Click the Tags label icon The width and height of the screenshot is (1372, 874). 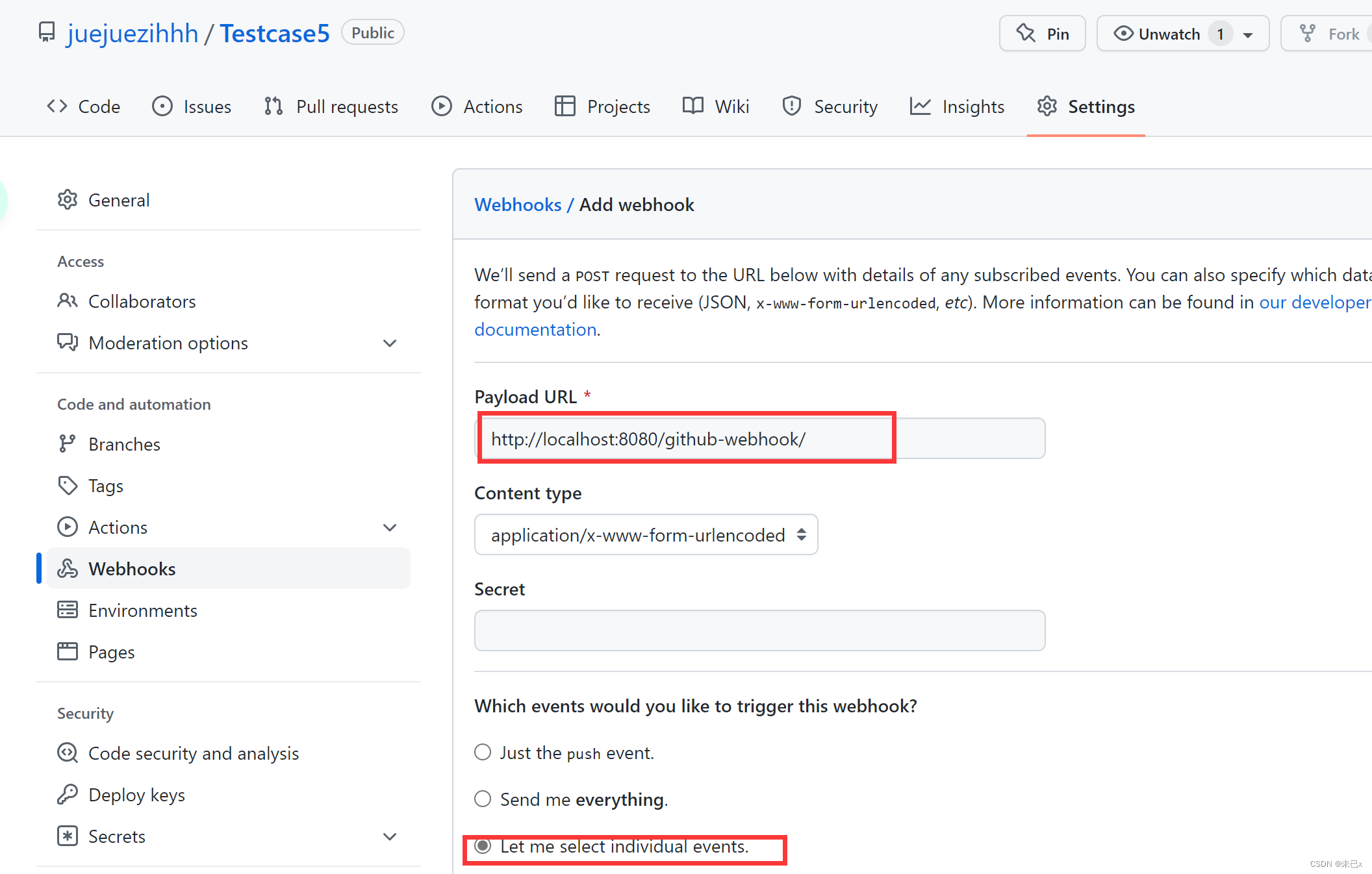(68, 486)
